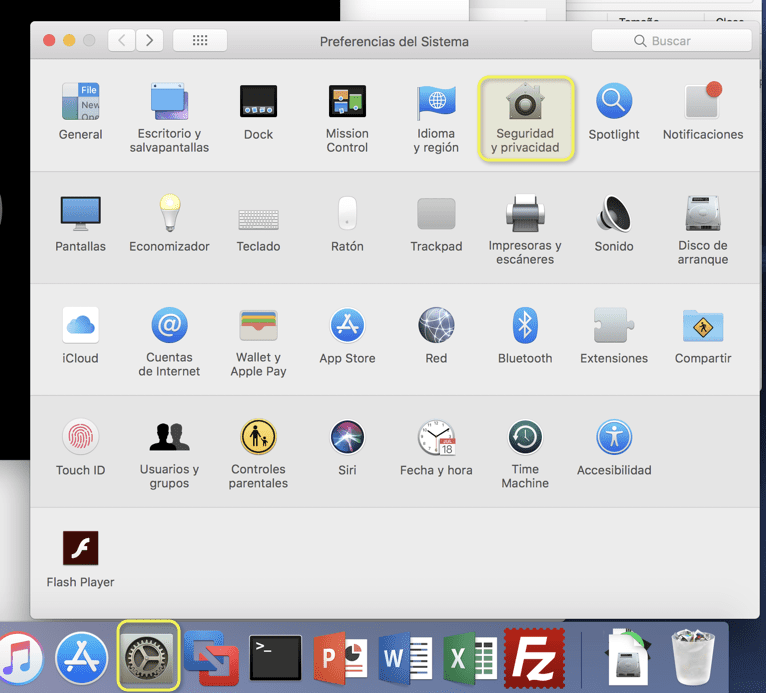The image size is (766, 693).
Task: Open Idioma y región settings
Action: tap(436, 118)
